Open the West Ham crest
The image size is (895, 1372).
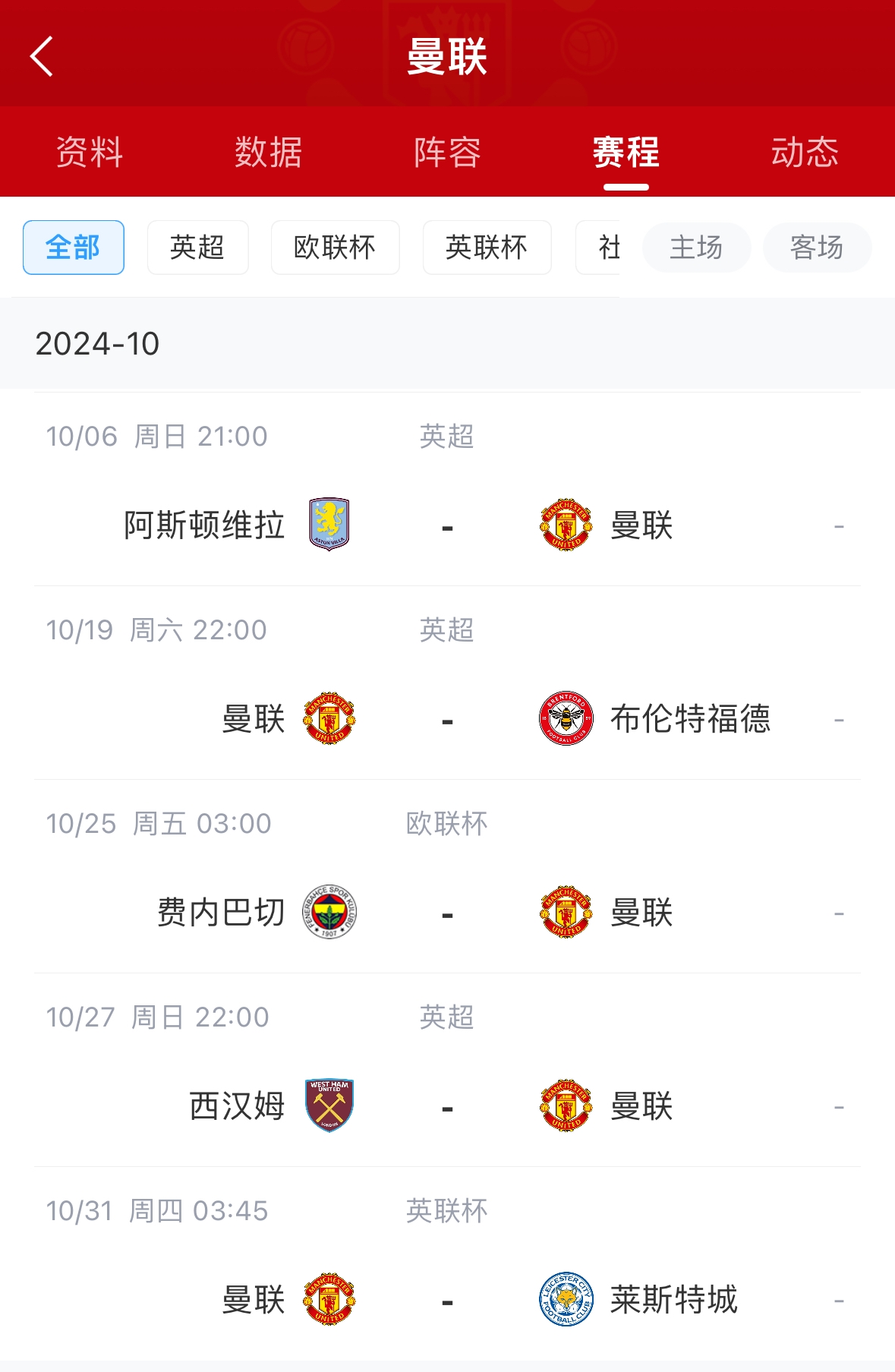(329, 1105)
